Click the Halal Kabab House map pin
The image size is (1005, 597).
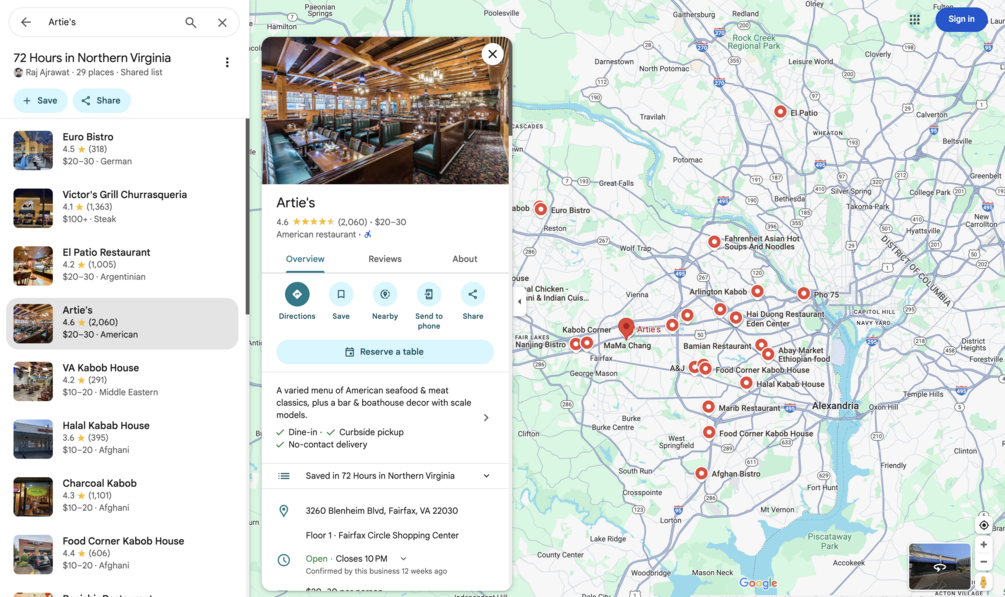[746, 383]
